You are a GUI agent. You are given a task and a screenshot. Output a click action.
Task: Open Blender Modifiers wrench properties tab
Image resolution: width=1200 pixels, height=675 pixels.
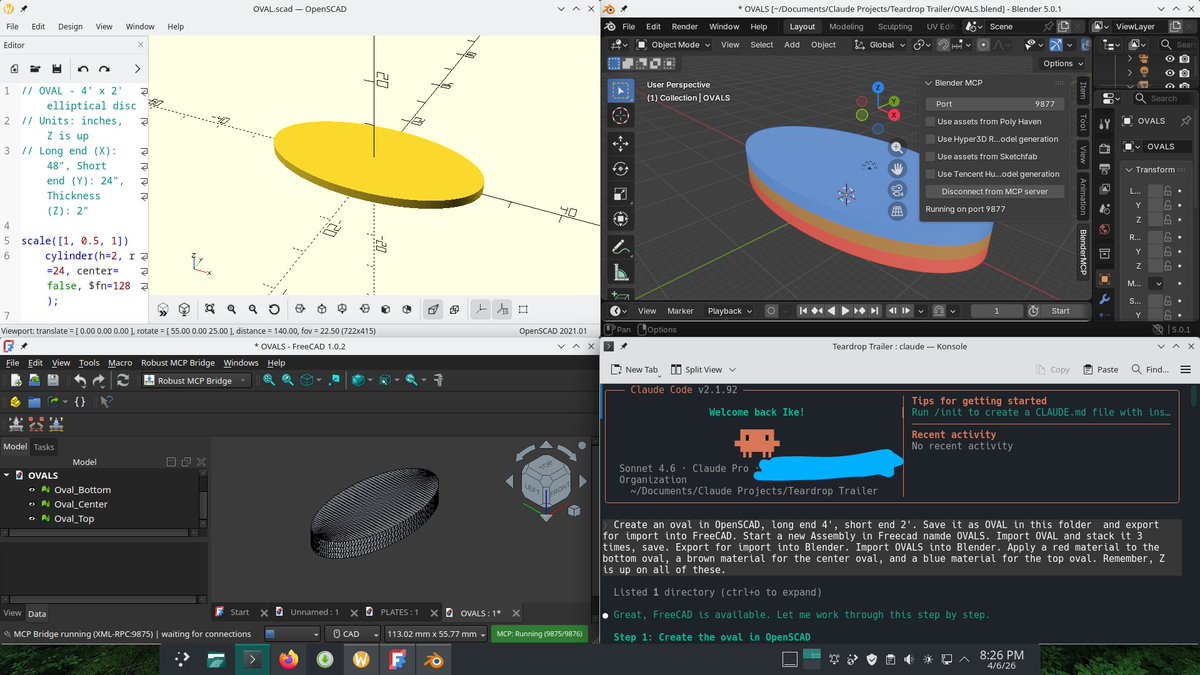pyautogui.click(x=1105, y=299)
